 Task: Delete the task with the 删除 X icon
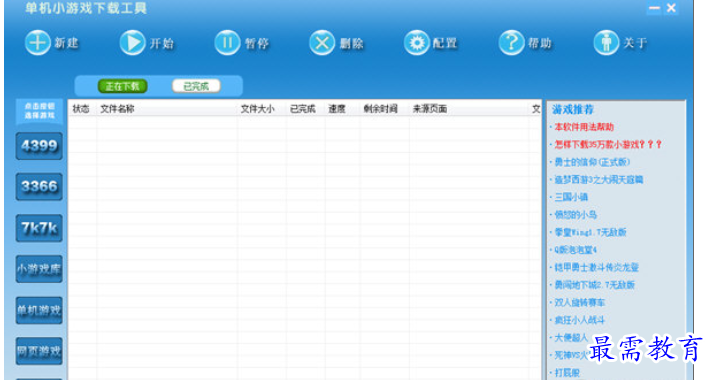tap(322, 43)
